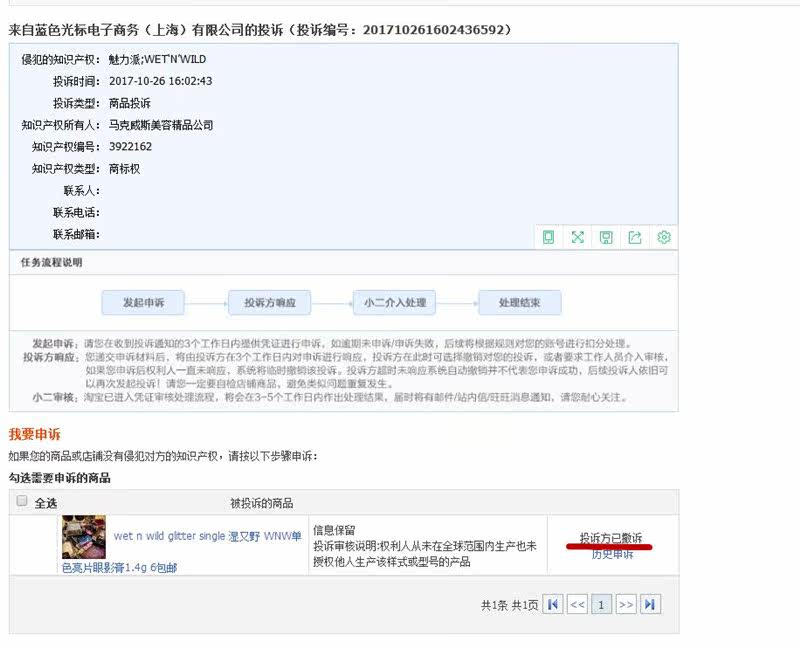Click the 被投诉的商品 column header
The width and height of the screenshot is (800, 648).
coord(261,504)
